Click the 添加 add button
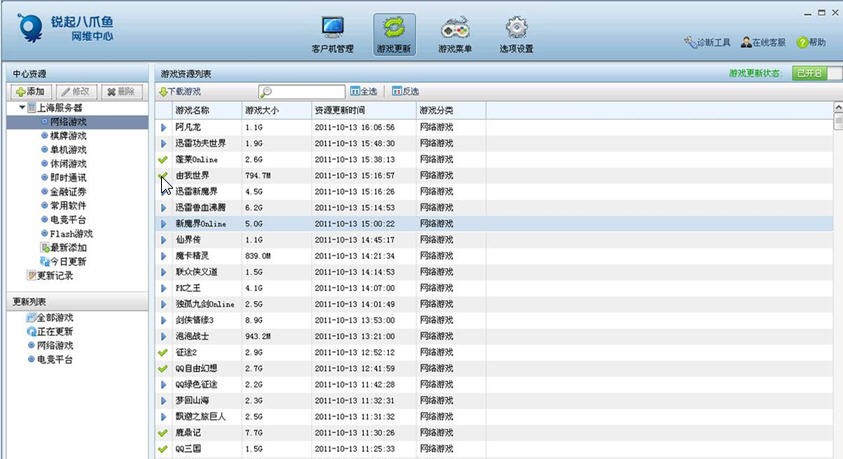843x459 pixels. coord(30,92)
